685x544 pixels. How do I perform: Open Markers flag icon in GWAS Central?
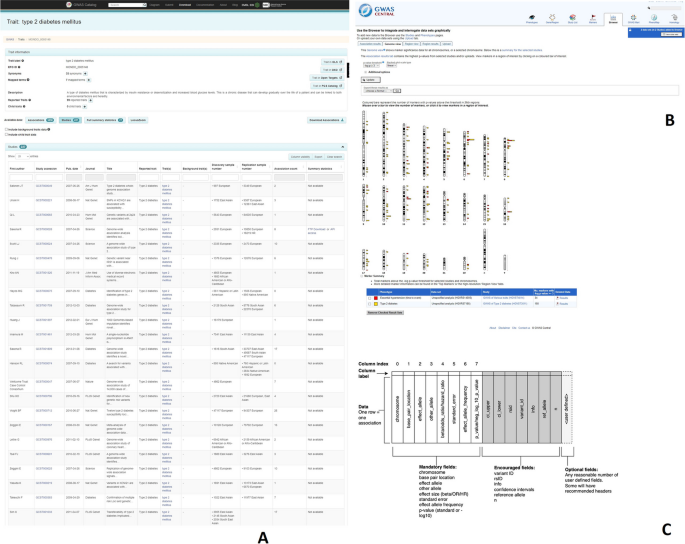coord(593,18)
